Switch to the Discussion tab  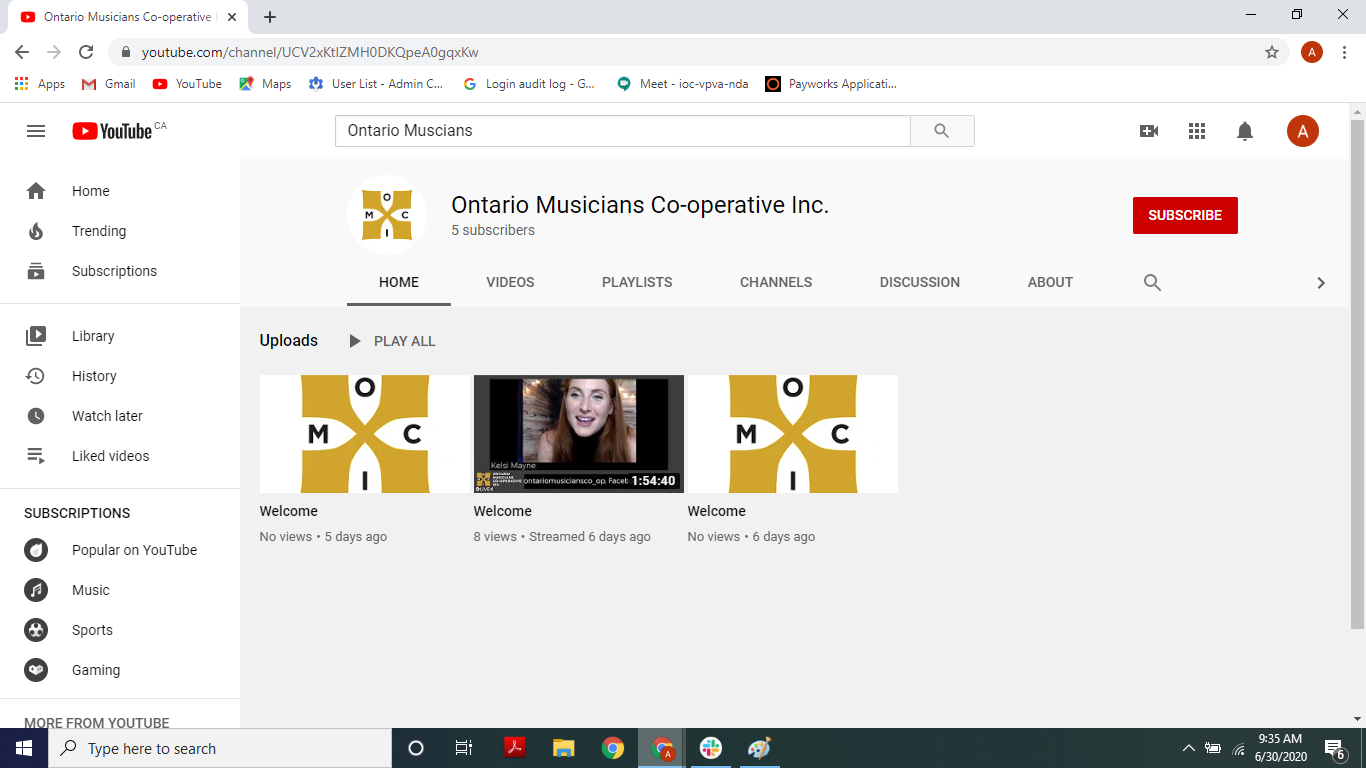pyautogui.click(x=920, y=283)
